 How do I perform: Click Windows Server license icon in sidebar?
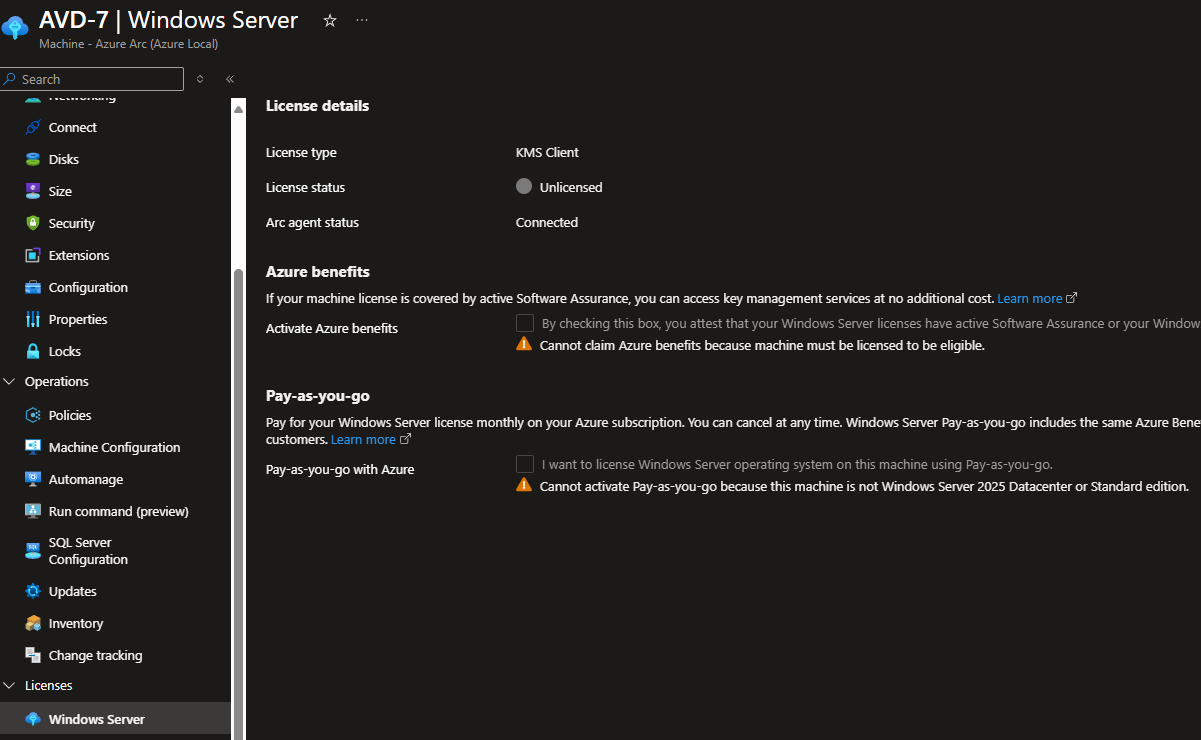coord(33,719)
